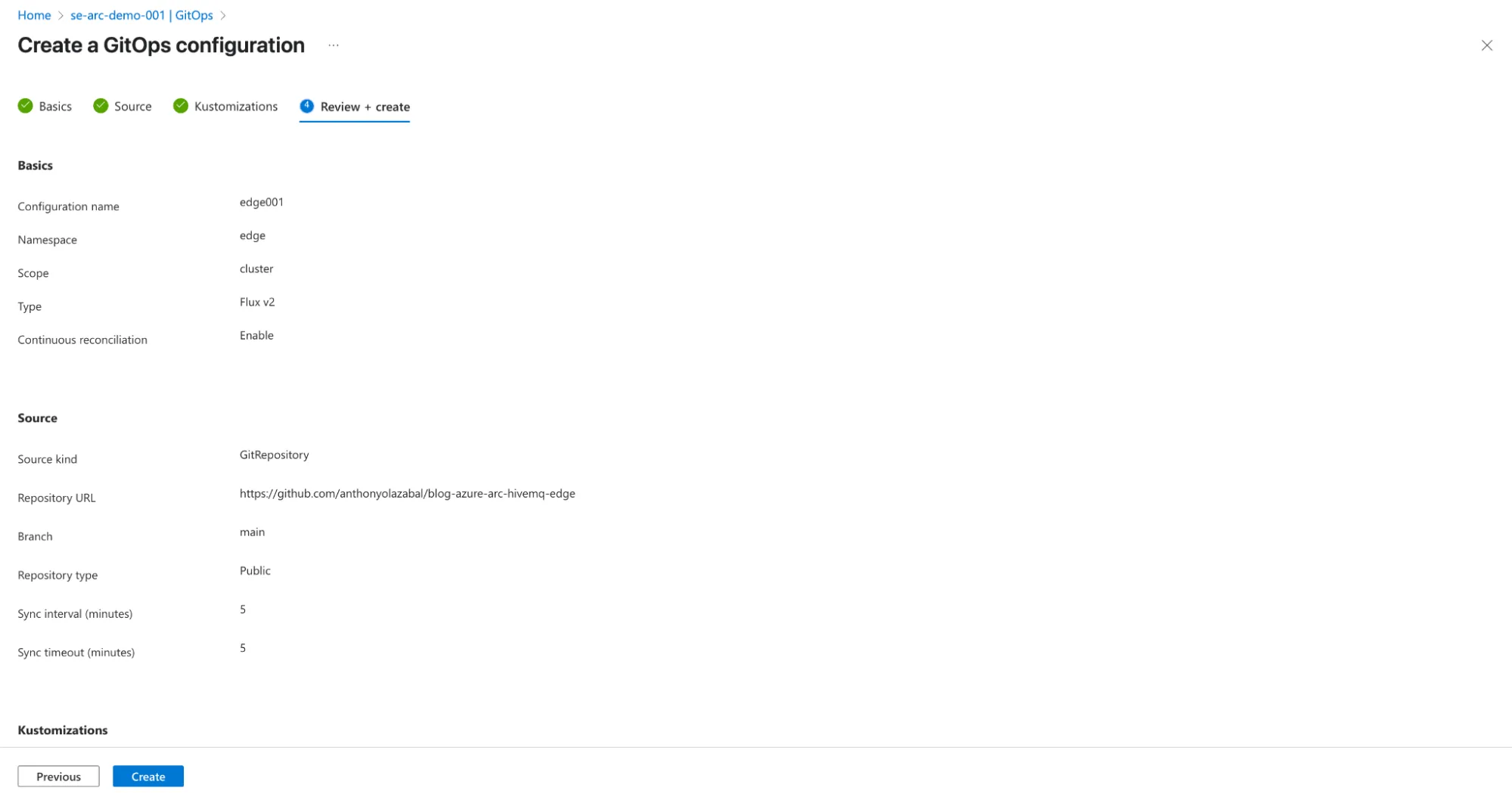
Task: Open se-arc-demo-001 | GitOps breadcrumb
Action: [141, 15]
